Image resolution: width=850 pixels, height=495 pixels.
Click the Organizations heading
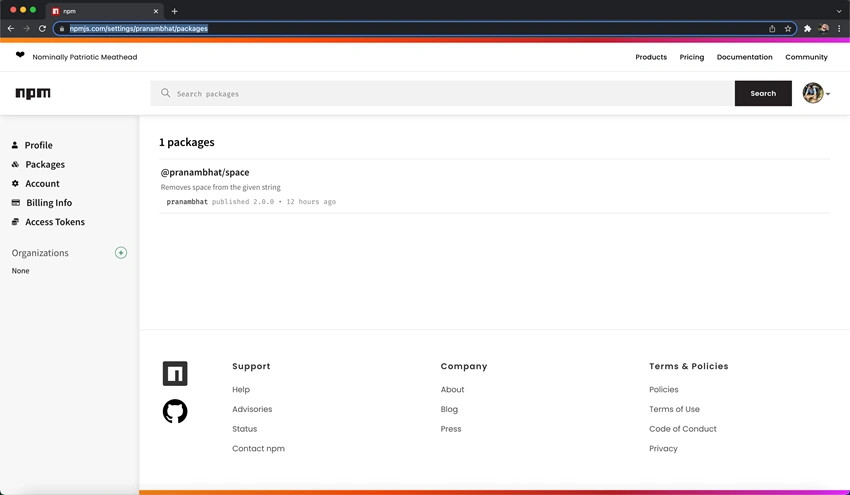(x=40, y=253)
